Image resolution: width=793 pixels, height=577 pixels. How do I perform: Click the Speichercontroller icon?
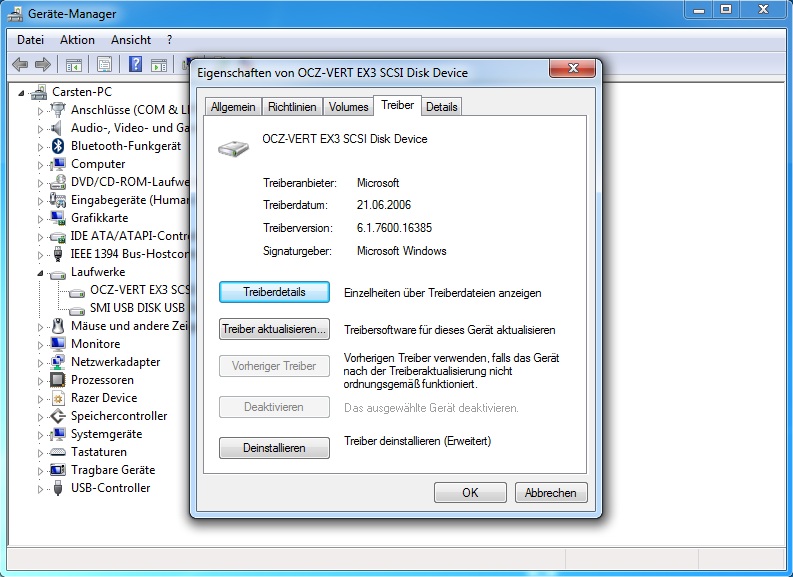[x=58, y=416]
